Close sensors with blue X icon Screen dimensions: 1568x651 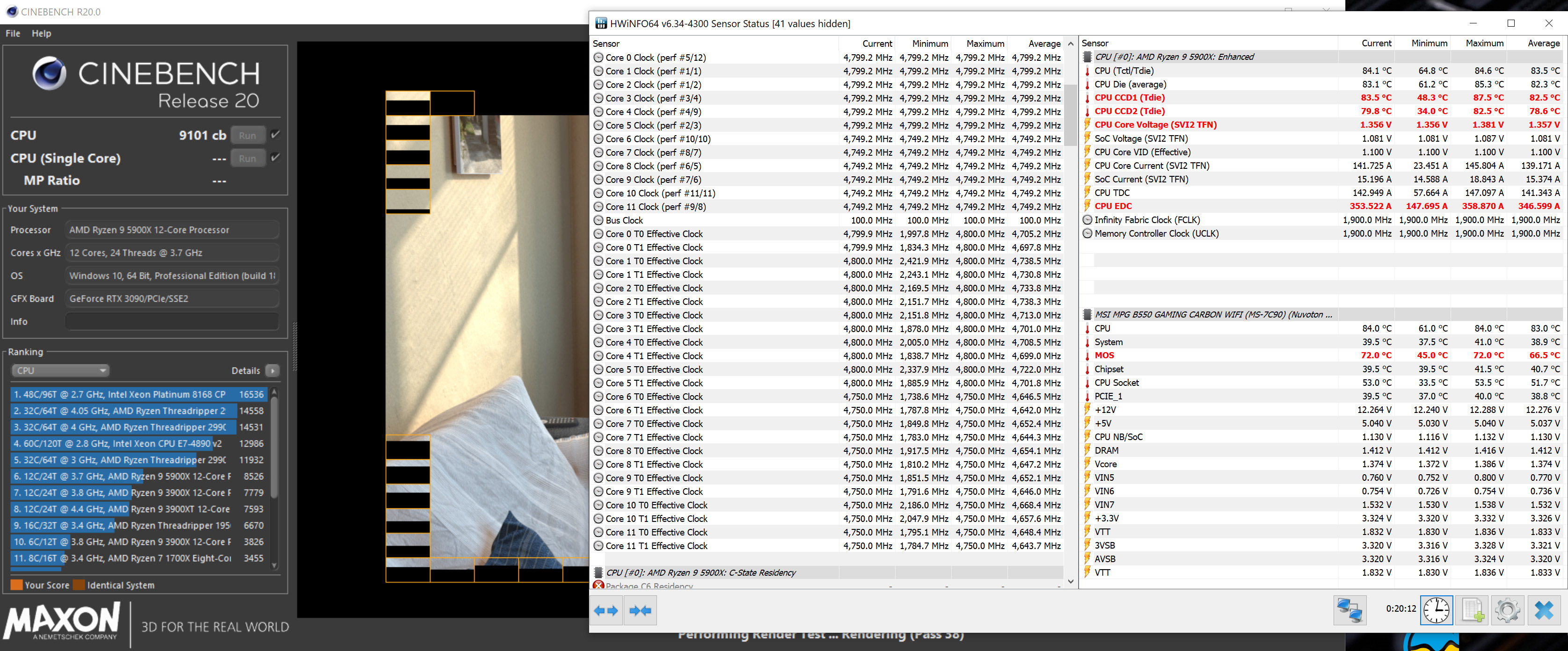point(1544,610)
